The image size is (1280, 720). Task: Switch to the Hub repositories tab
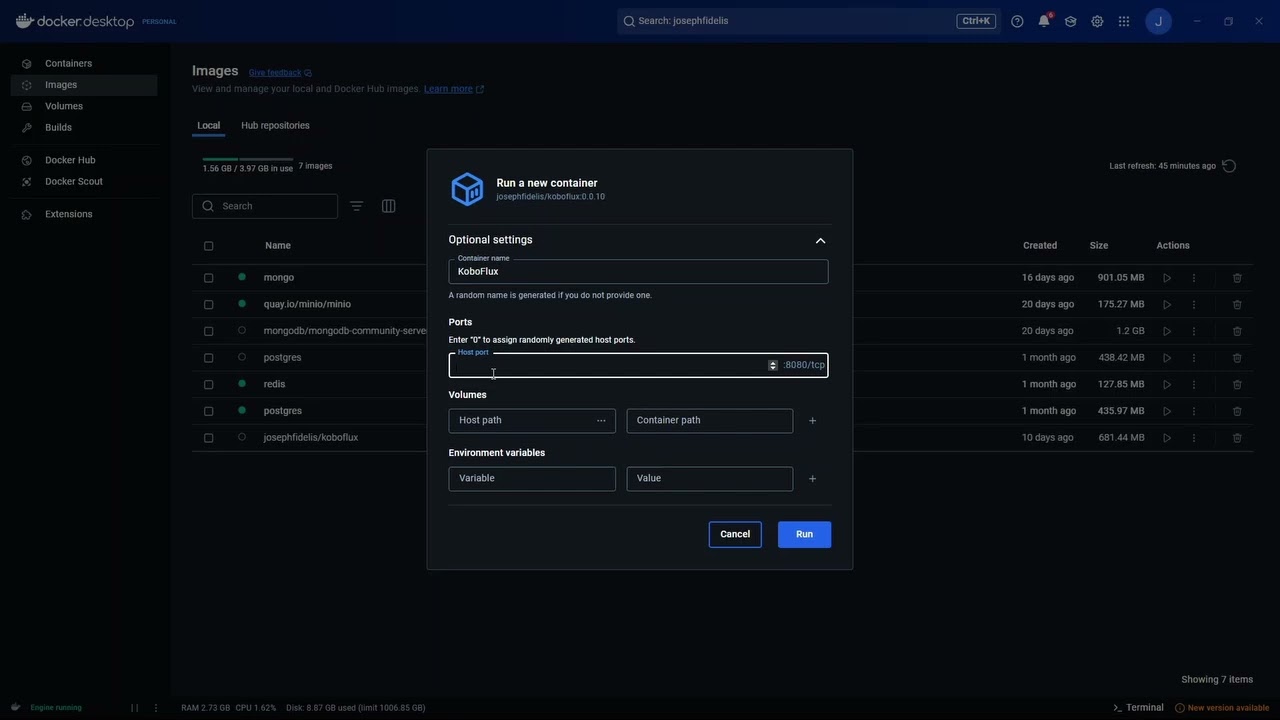click(x=275, y=125)
